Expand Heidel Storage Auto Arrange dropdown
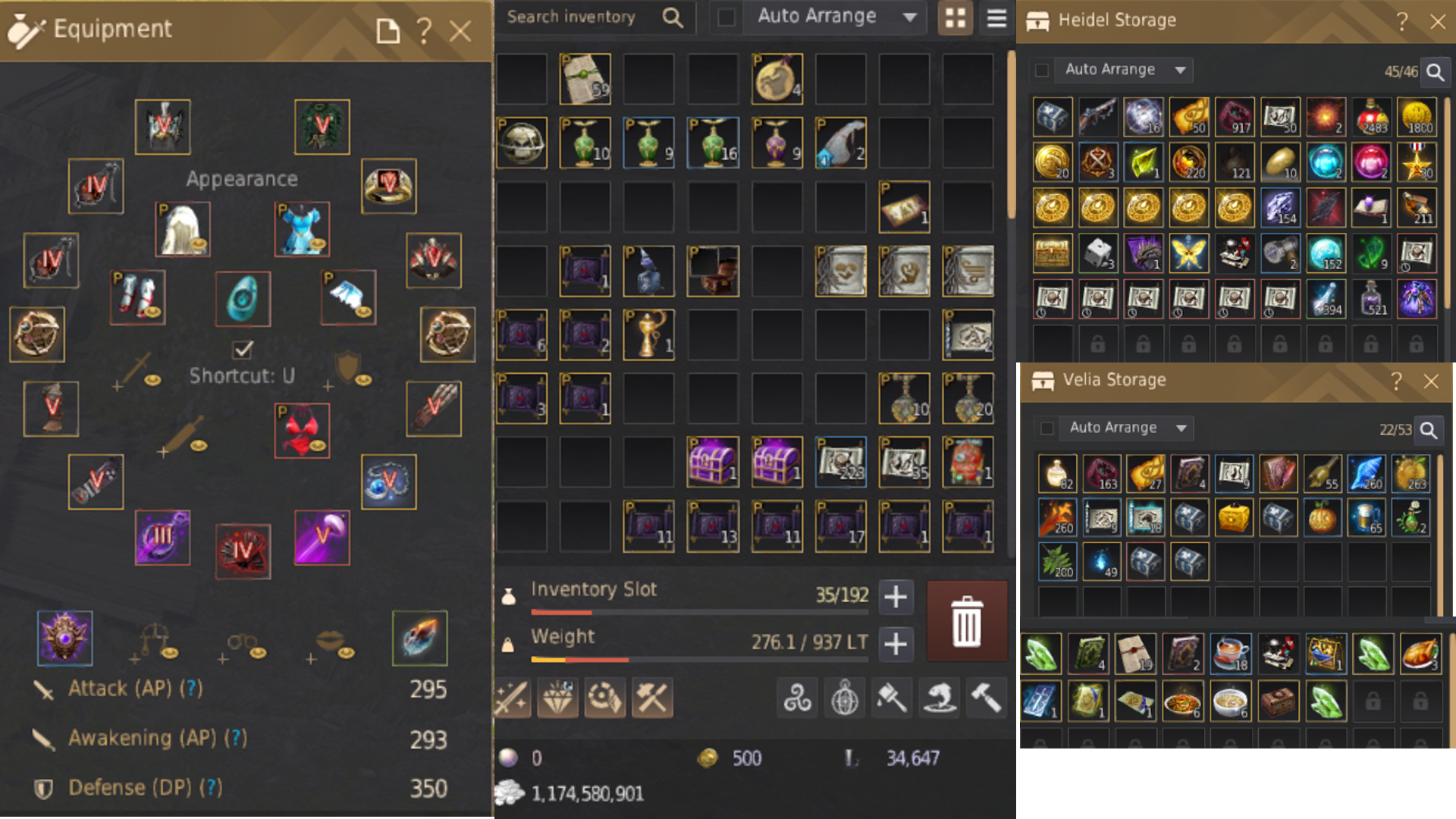The image size is (1456, 819). click(1180, 70)
